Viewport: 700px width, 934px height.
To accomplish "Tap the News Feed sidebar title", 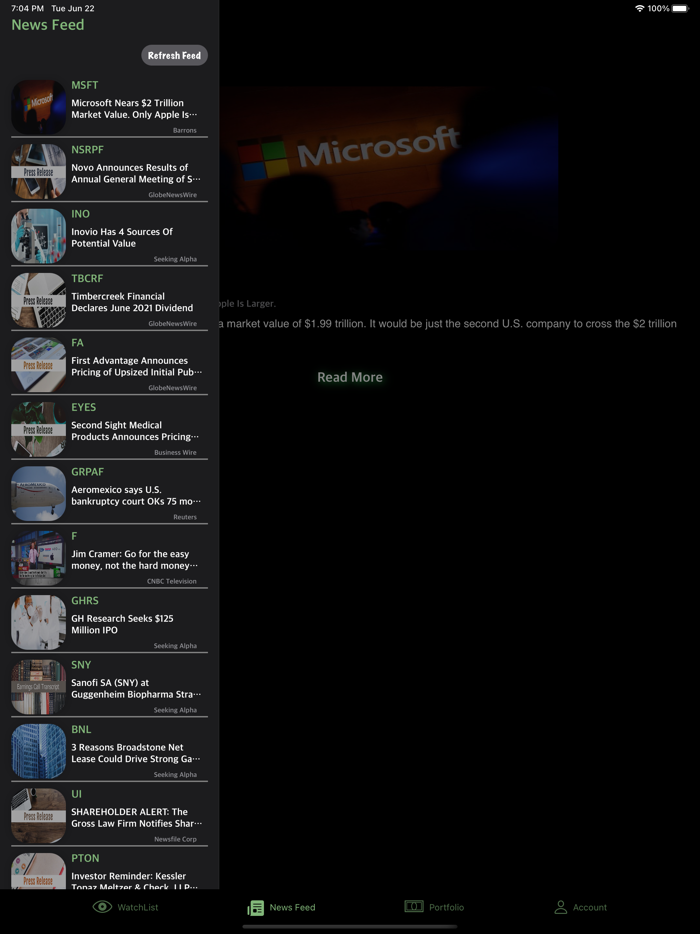I will coord(48,25).
